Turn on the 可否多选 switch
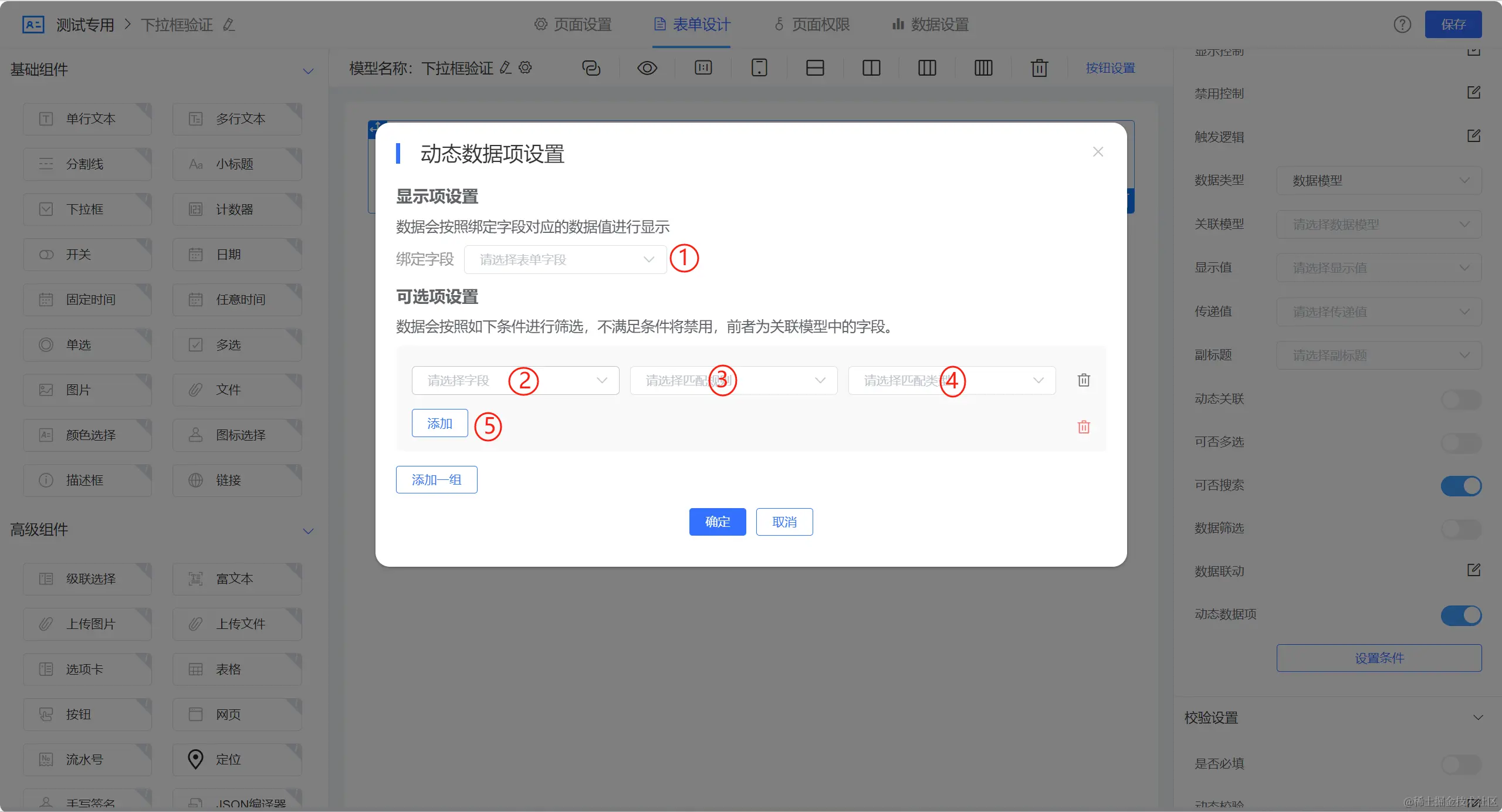The height and width of the screenshot is (812, 1502). (x=1461, y=442)
